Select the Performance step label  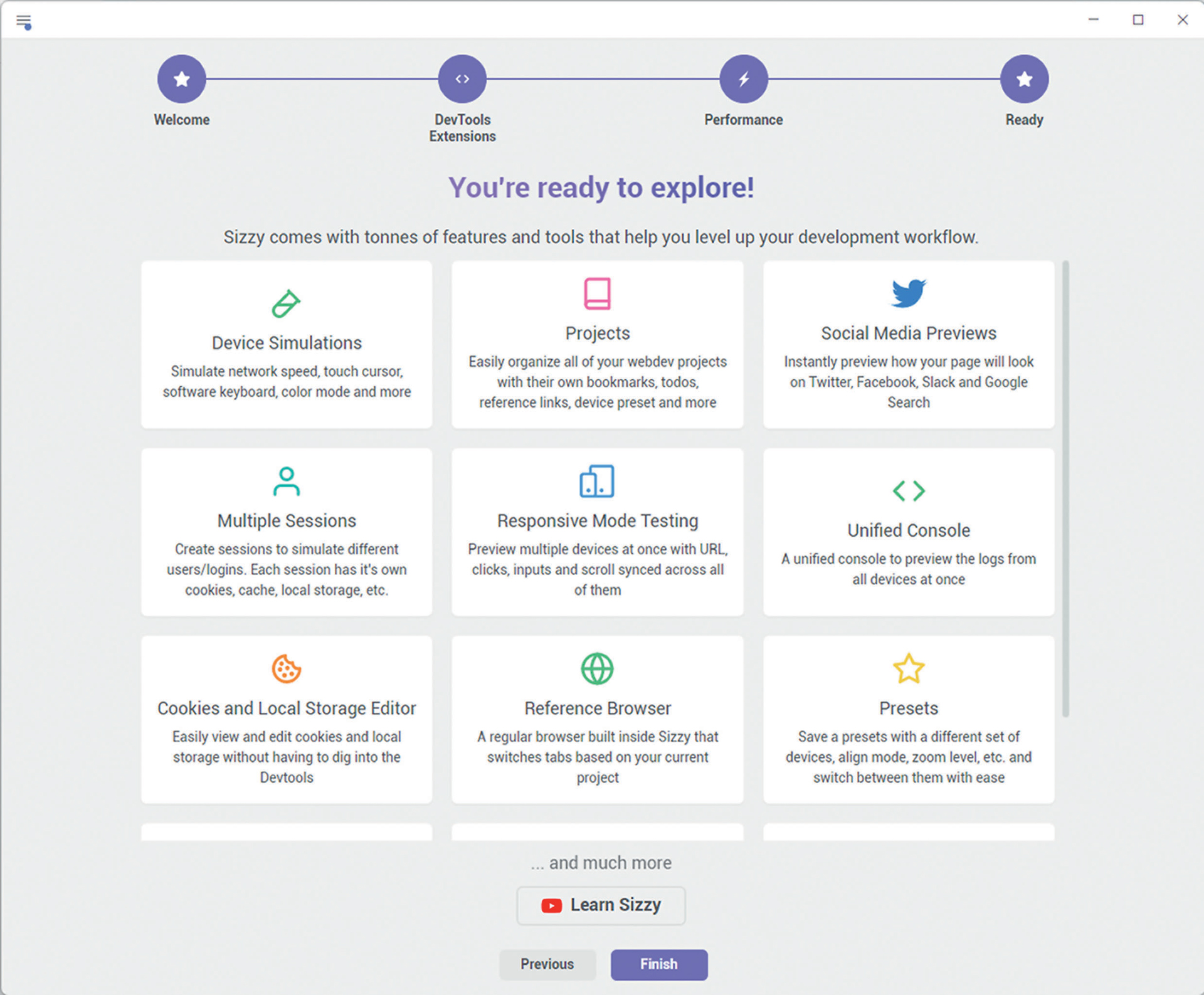(744, 120)
